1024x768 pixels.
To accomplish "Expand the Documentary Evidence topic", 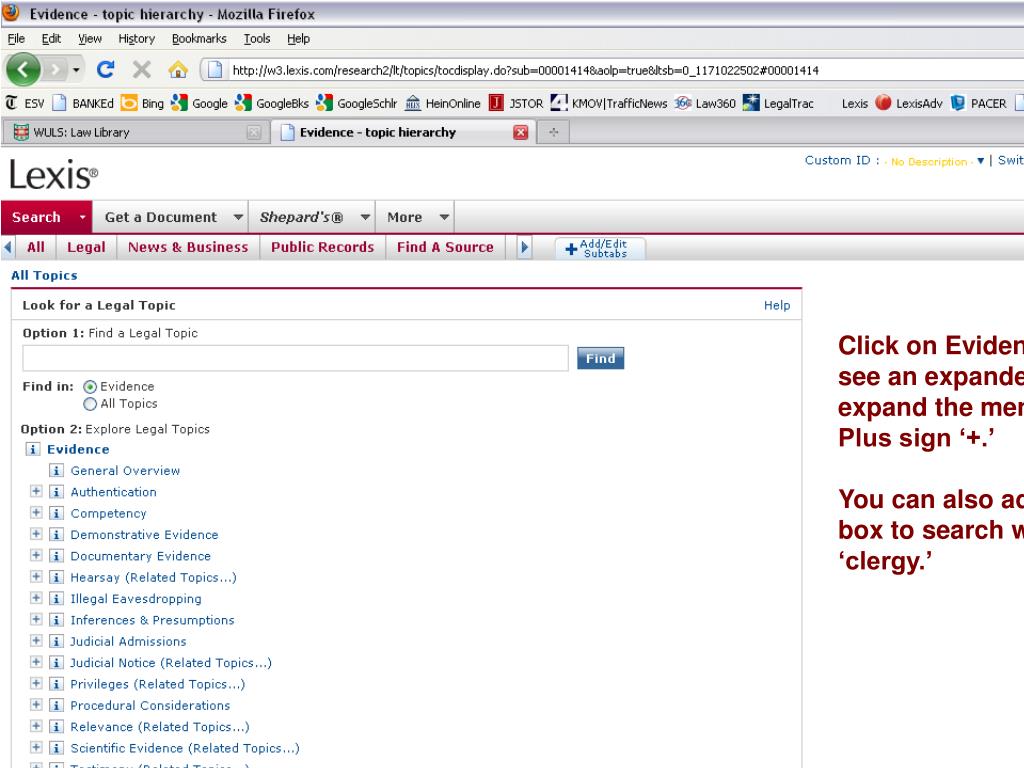I will click(x=36, y=555).
